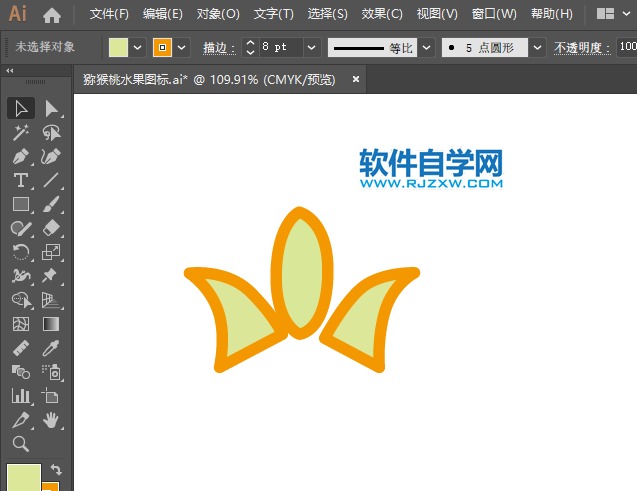Select the Selection tool black arrow
Viewport: 637px width, 491px height.
point(21,108)
